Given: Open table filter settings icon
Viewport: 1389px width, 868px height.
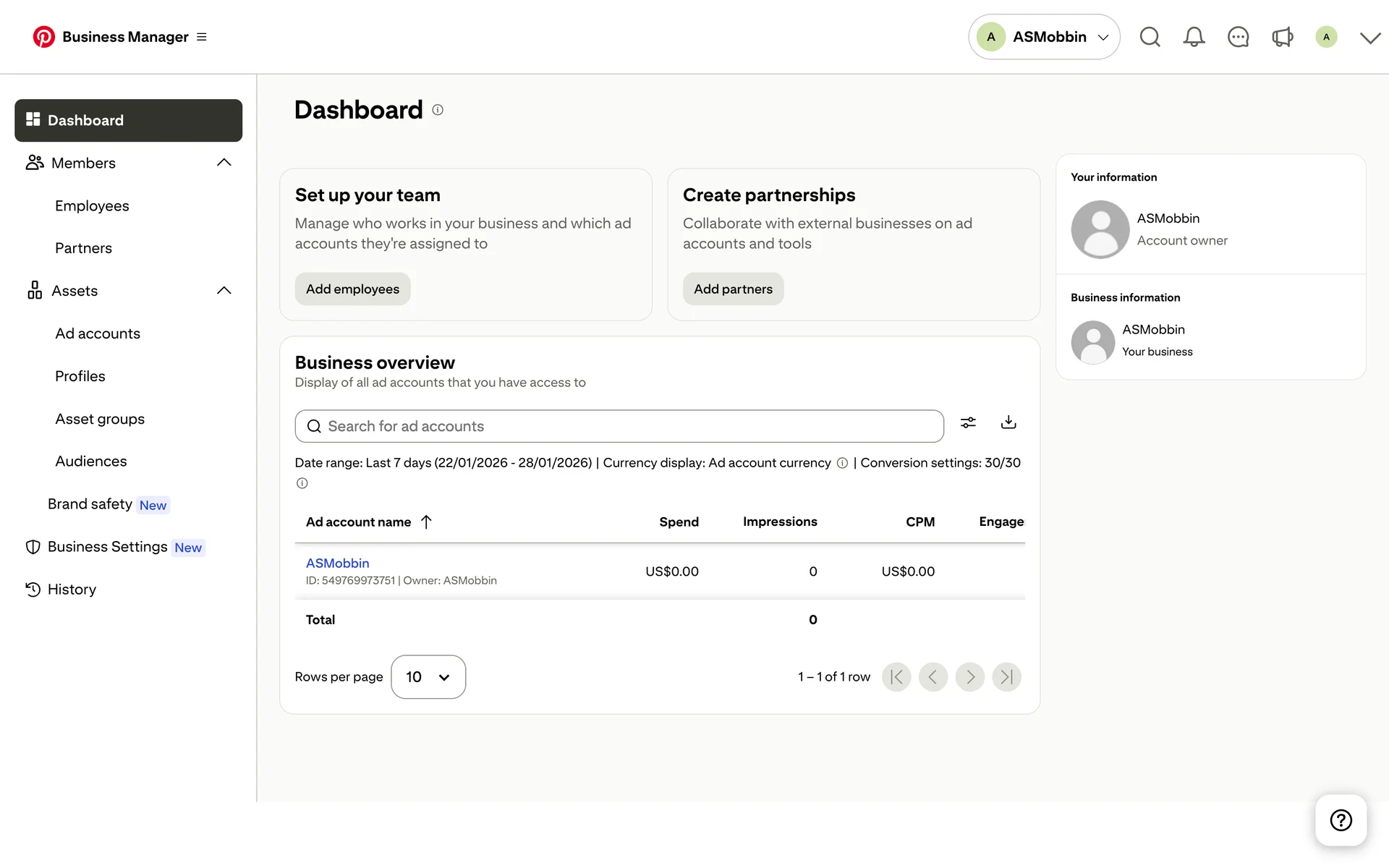Looking at the screenshot, I should 968,422.
